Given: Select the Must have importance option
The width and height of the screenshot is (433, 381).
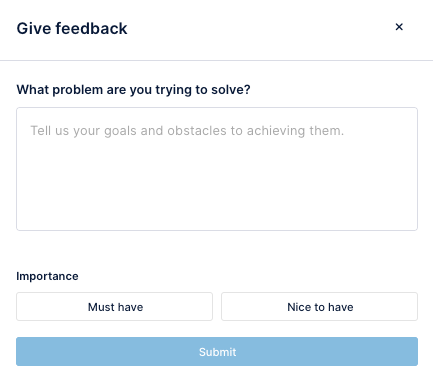Looking at the screenshot, I should click(114, 307).
